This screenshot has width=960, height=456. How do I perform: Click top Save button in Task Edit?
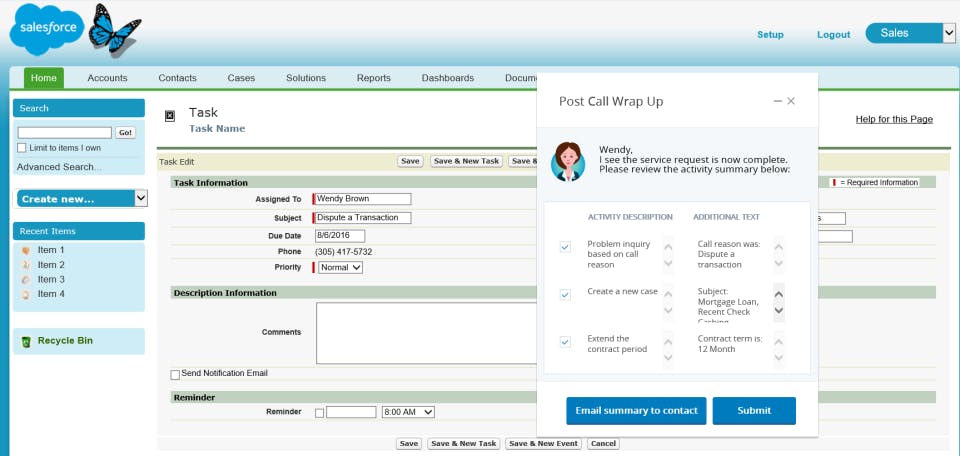[x=410, y=161]
